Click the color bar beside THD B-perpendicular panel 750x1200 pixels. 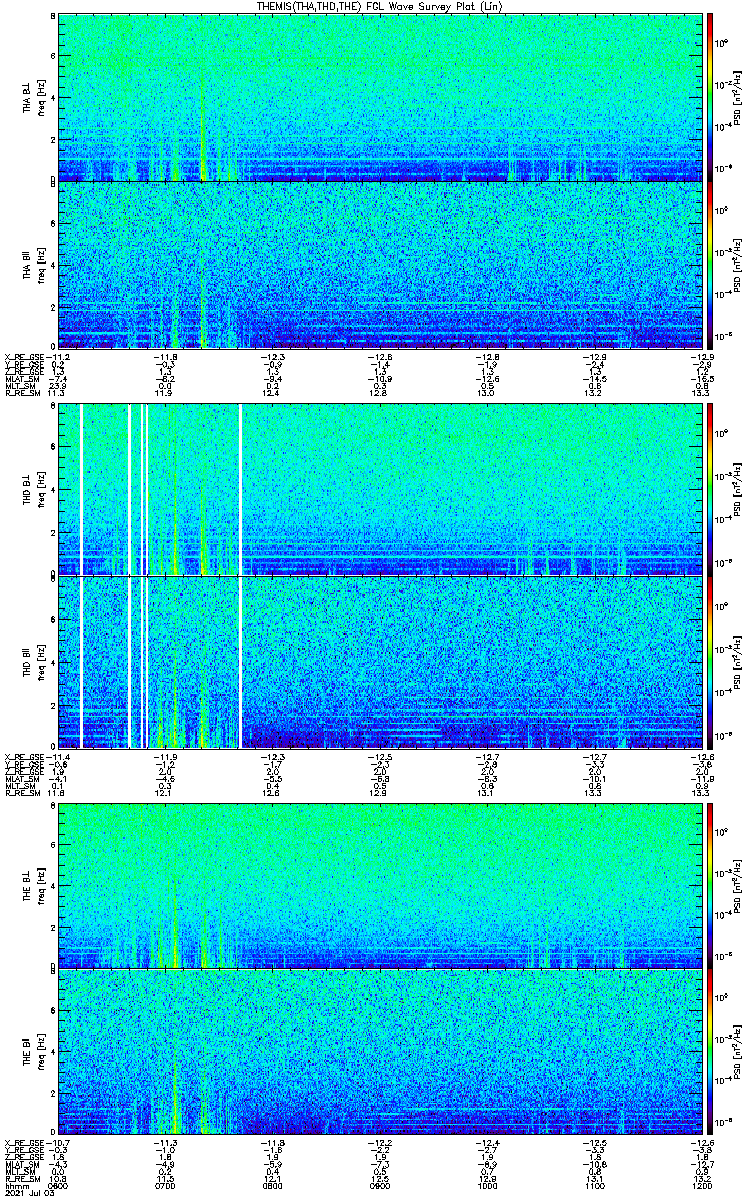pyautogui.click(x=711, y=491)
